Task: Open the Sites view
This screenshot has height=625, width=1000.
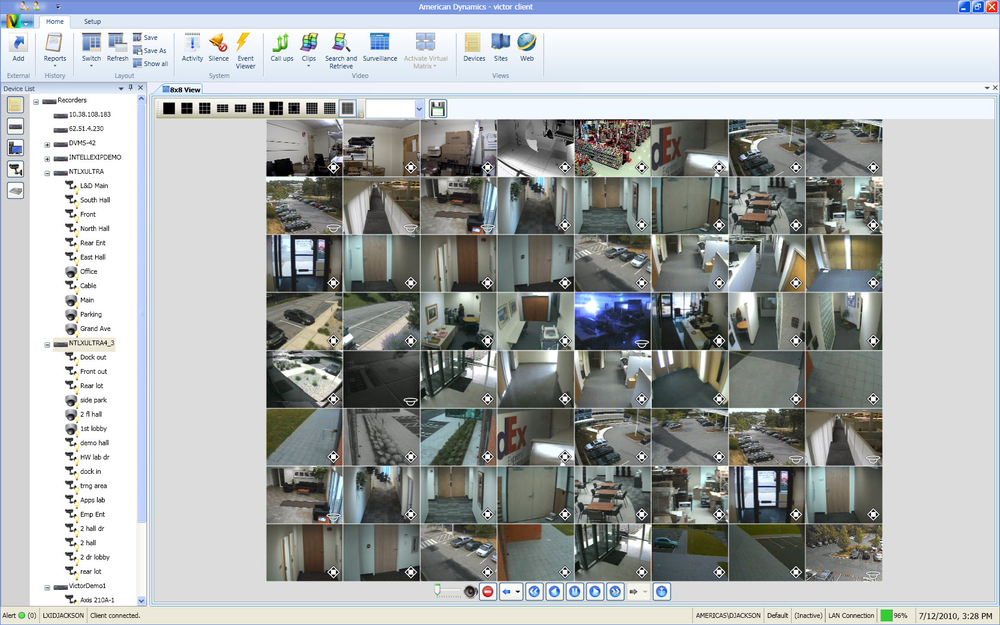Action: click(x=501, y=47)
